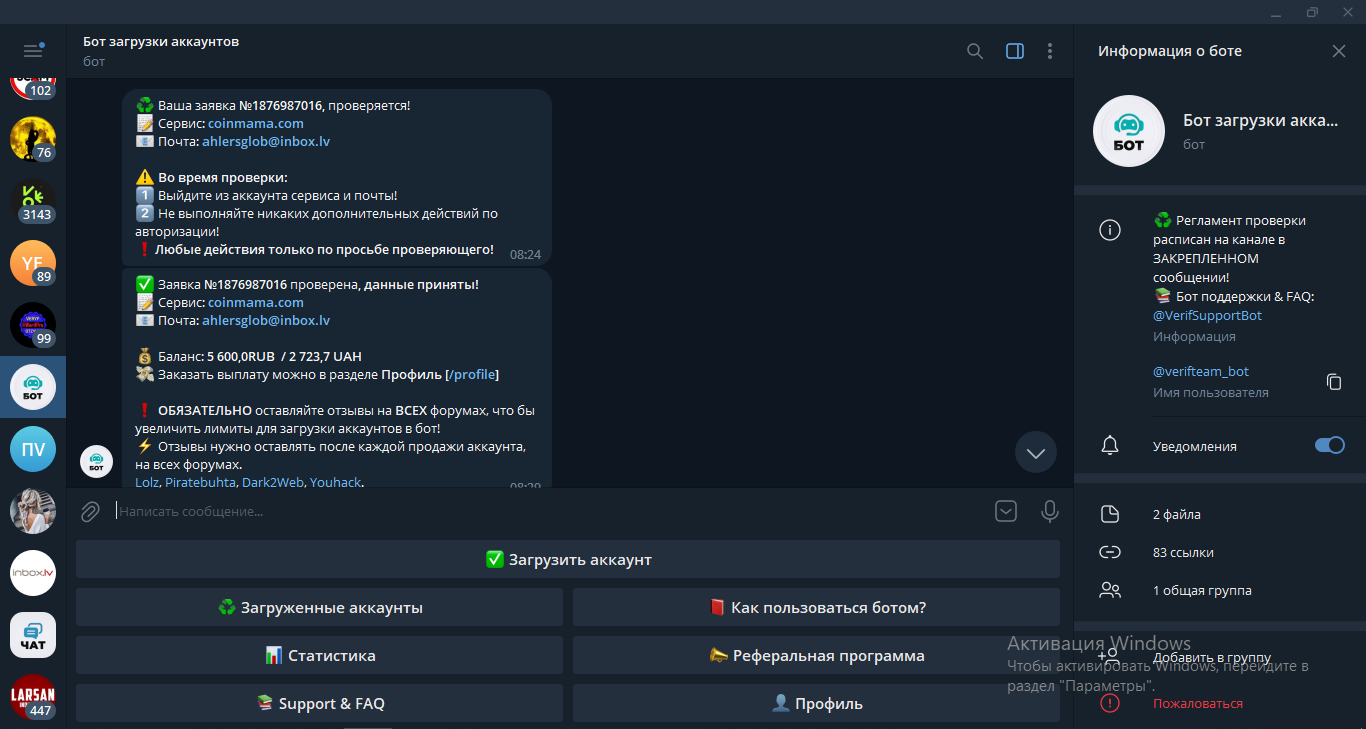Open Загруженные аккаунты bot menu
The image size is (1366, 729).
click(x=319, y=608)
